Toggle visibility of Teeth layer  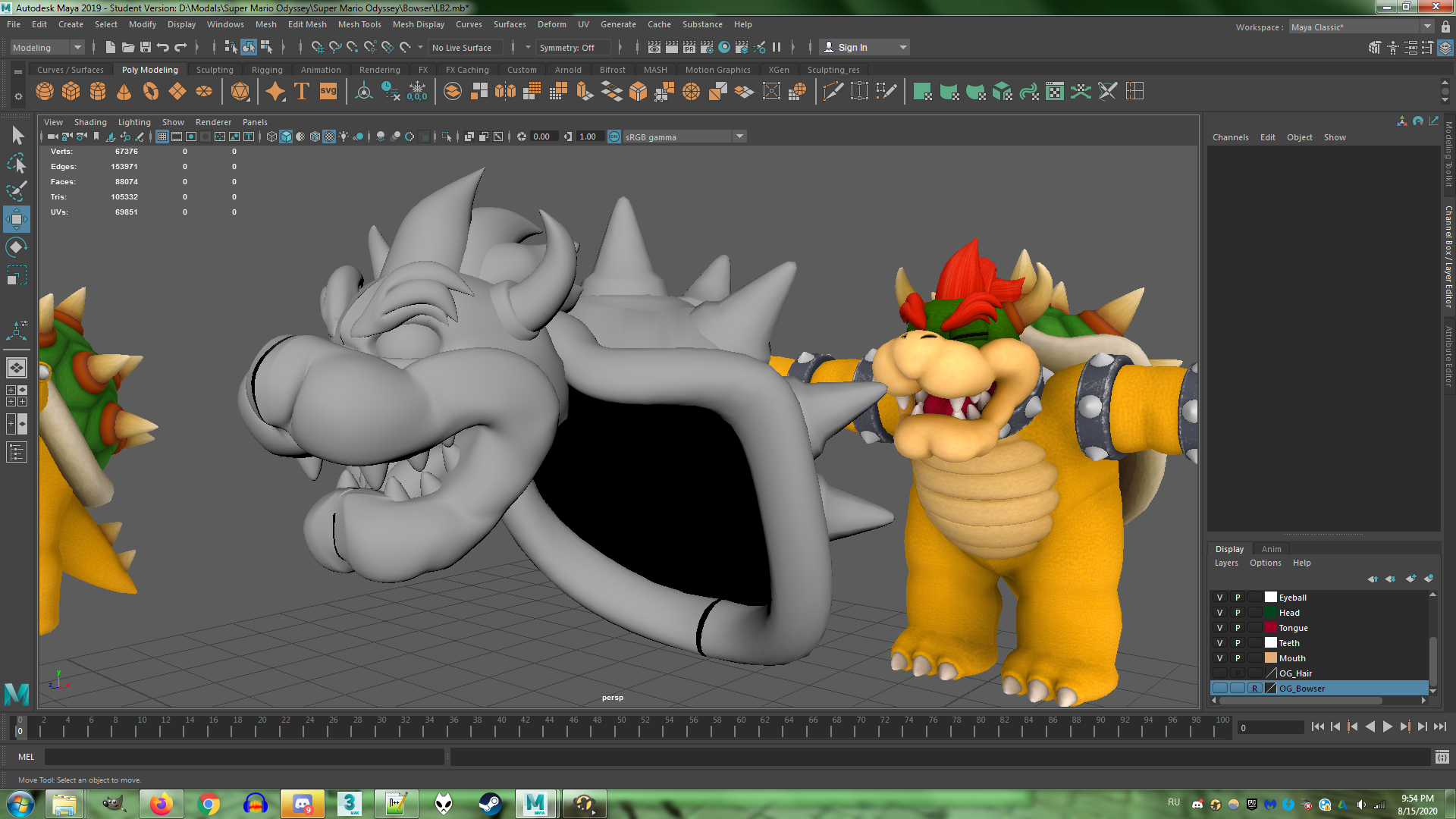click(1220, 643)
